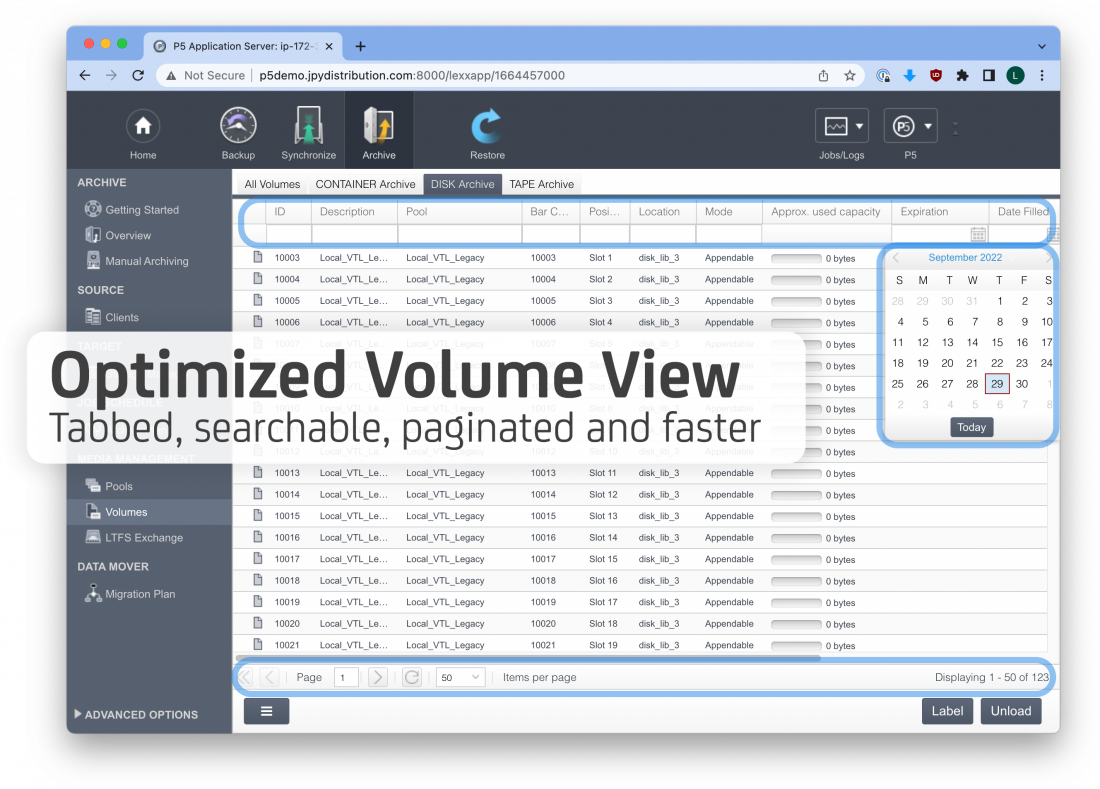Go to previous month in calendar
Screen dimensions: 1100x789
(896, 258)
